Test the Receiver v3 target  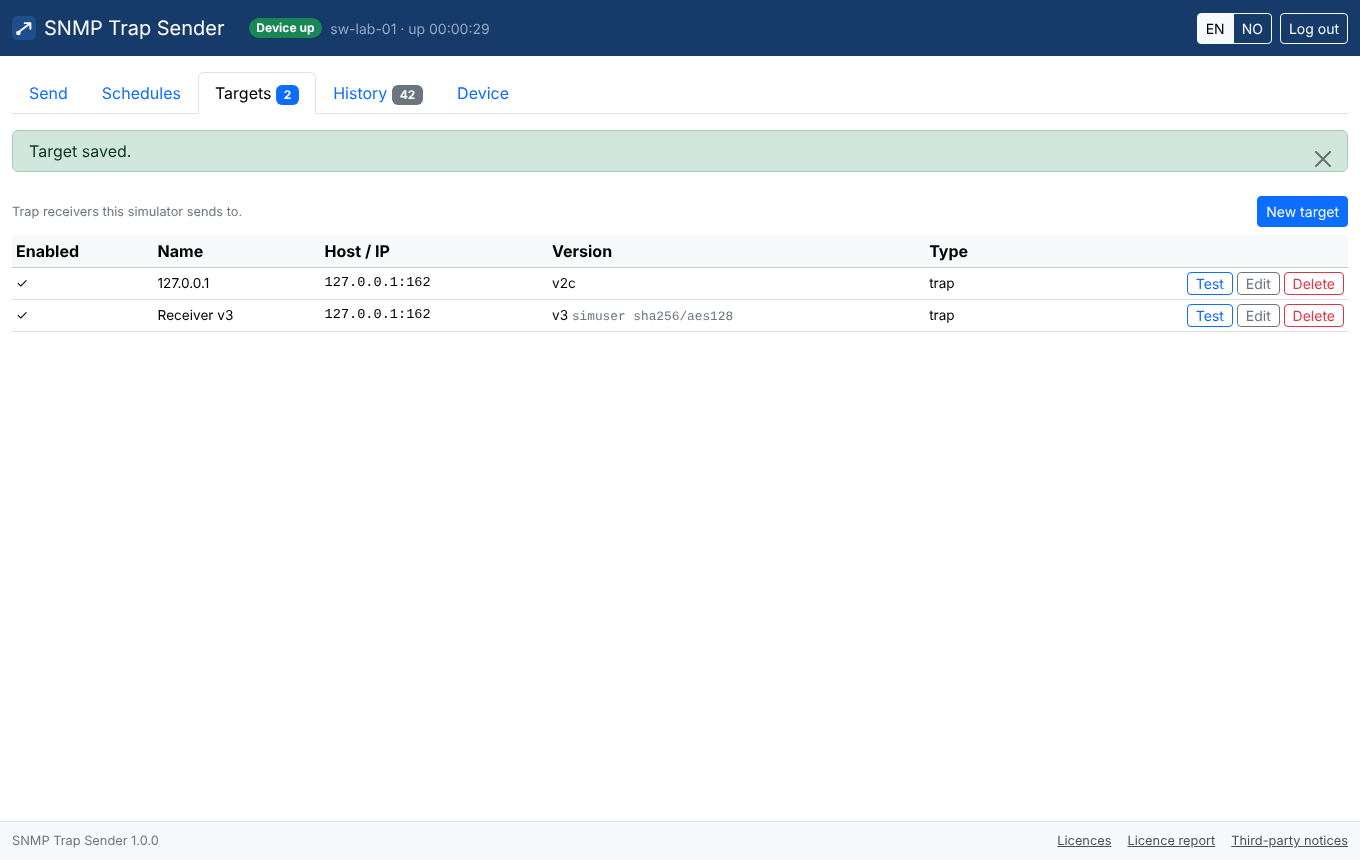coord(1210,316)
